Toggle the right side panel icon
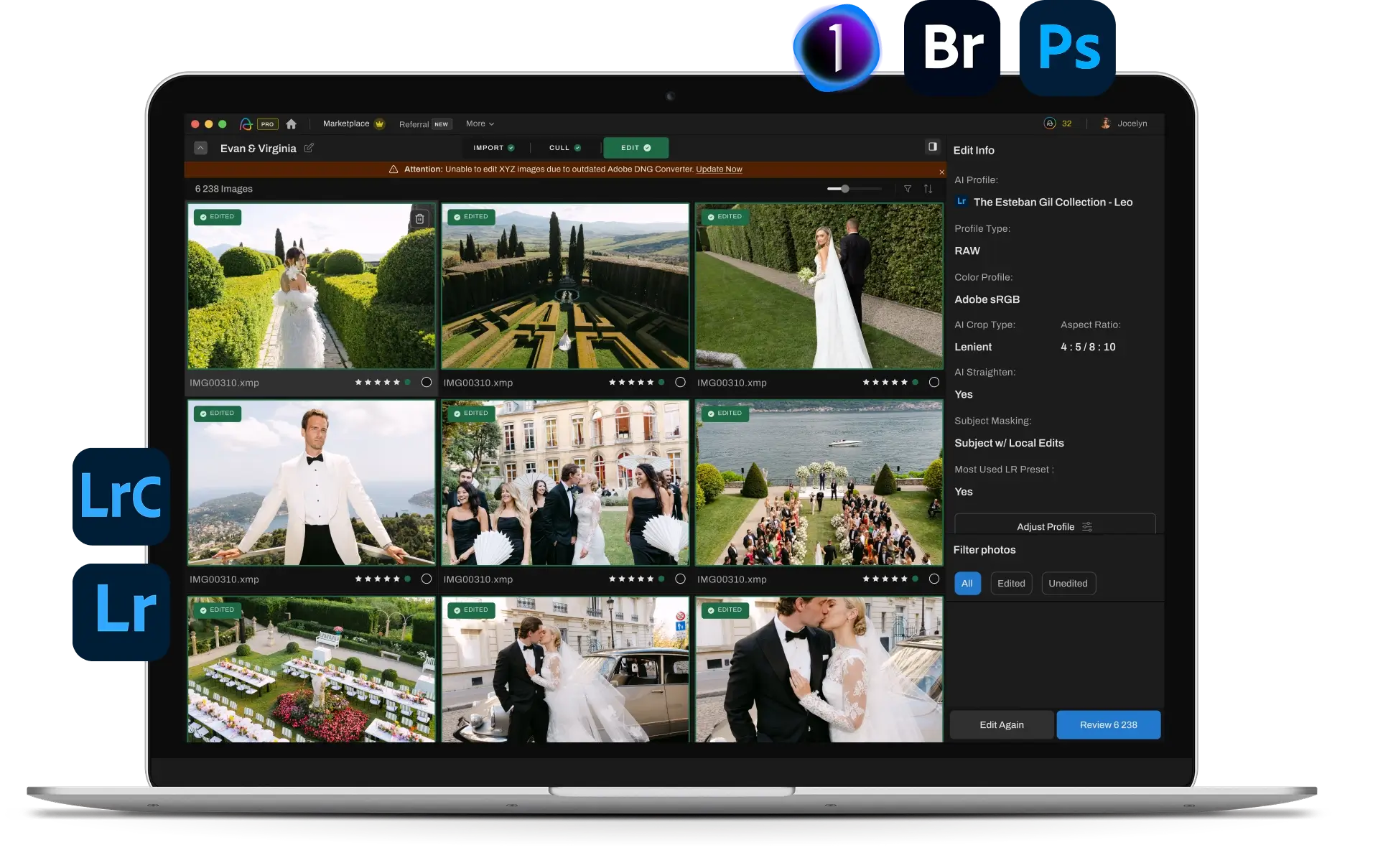 [x=932, y=146]
